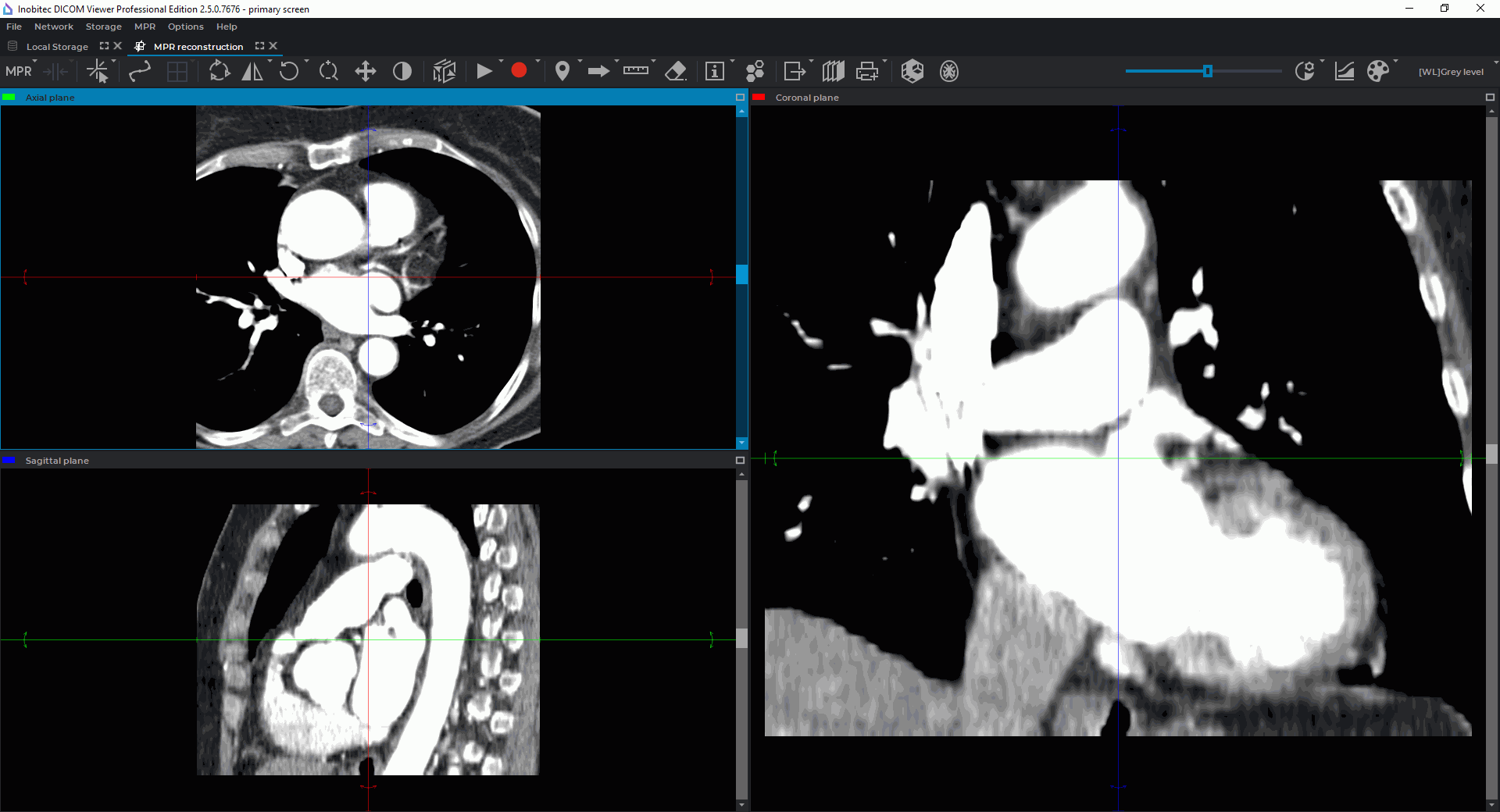Image resolution: width=1500 pixels, height=812 pixels.
Task: Click the bug report icon
Action: click(x=949, y=72)
